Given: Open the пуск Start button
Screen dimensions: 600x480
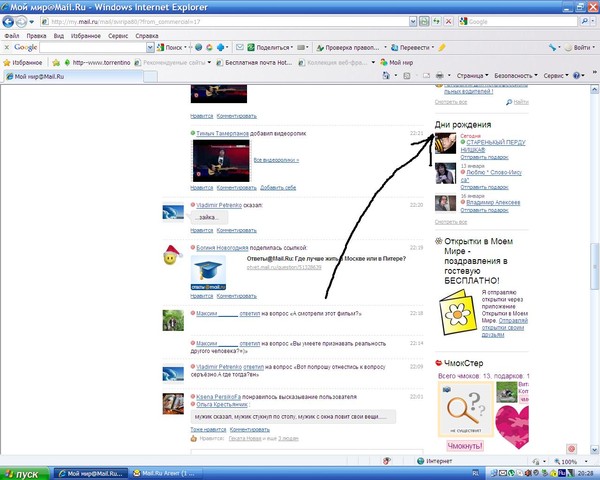Looking at the screenshot, I should pyautogui.click(x=24, y=474).
